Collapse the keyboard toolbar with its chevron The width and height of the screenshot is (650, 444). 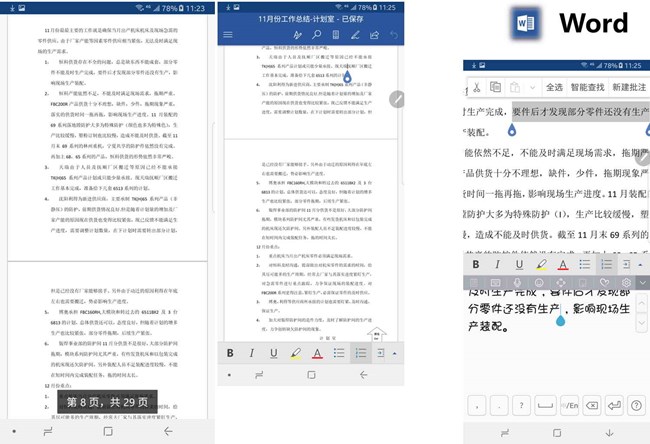643,283
